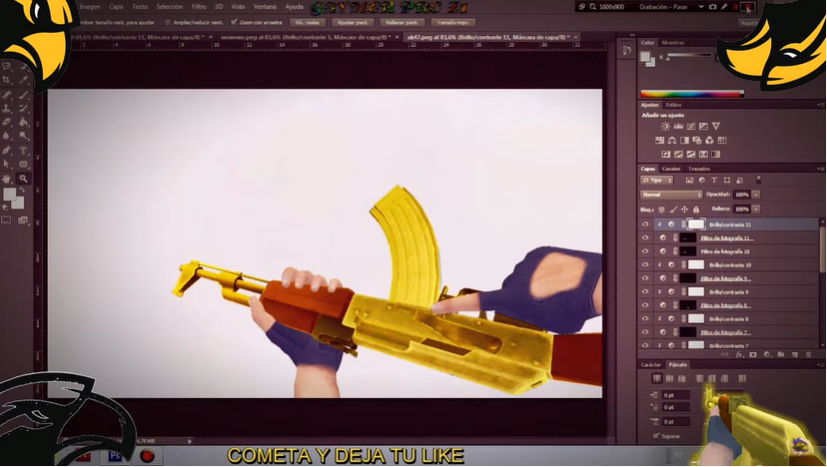Add Color Balance adjustment (scales icon)
Screen dimensions: 827x467
(x=672, y=140)
